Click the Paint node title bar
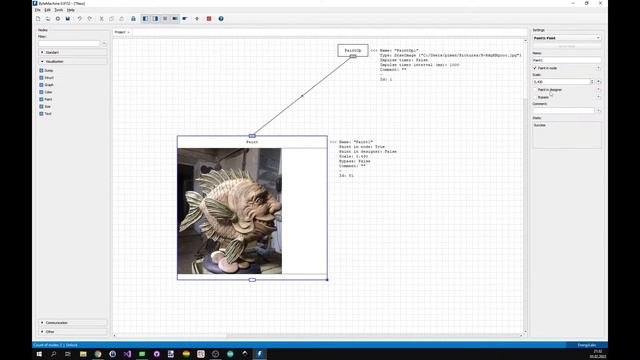This screenshot has width=640, height=360. point(252,142)
